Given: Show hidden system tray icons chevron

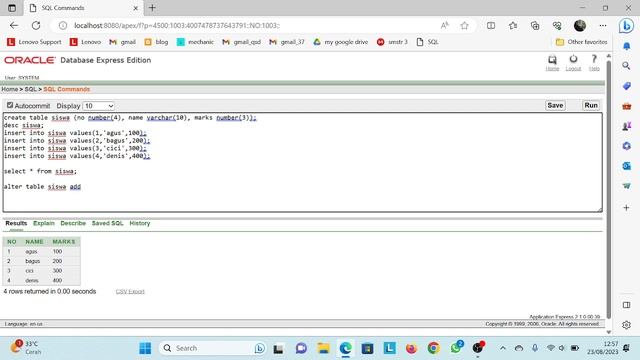Looking at the screenshot, I should click(x=503, y=348).
